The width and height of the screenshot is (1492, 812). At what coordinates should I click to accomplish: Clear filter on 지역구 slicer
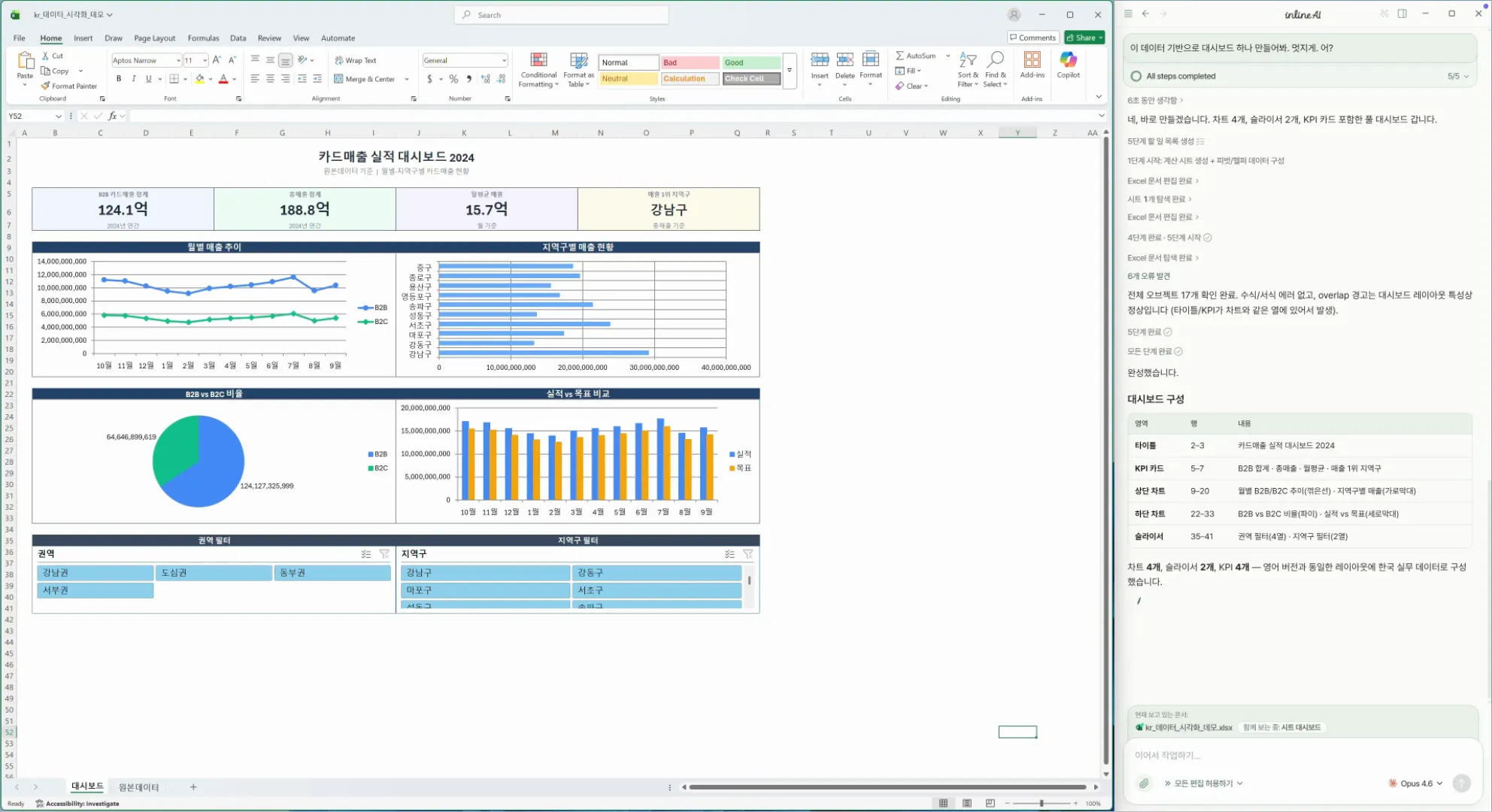pyautogui.click(x=748, y=554)
